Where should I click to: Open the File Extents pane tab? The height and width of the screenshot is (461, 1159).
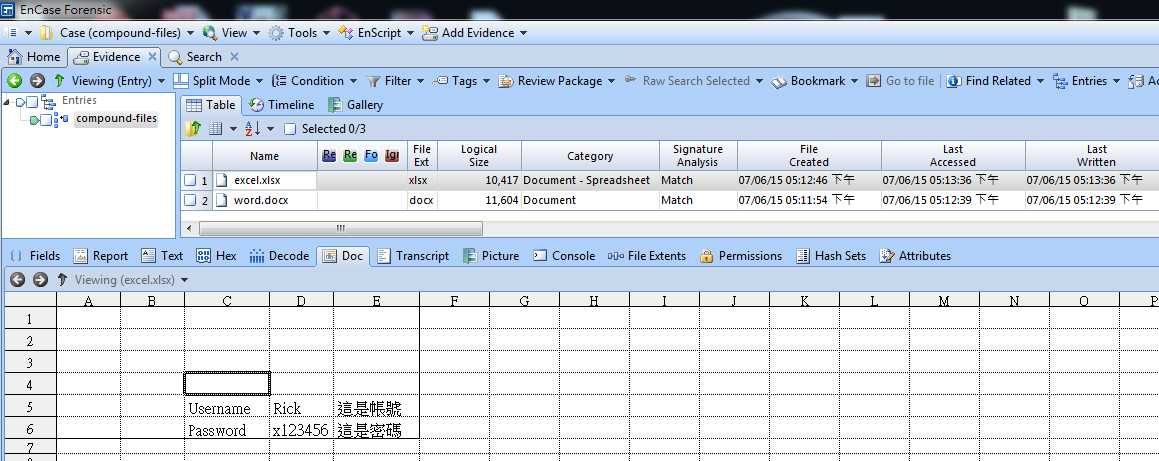tap(647, 256)
